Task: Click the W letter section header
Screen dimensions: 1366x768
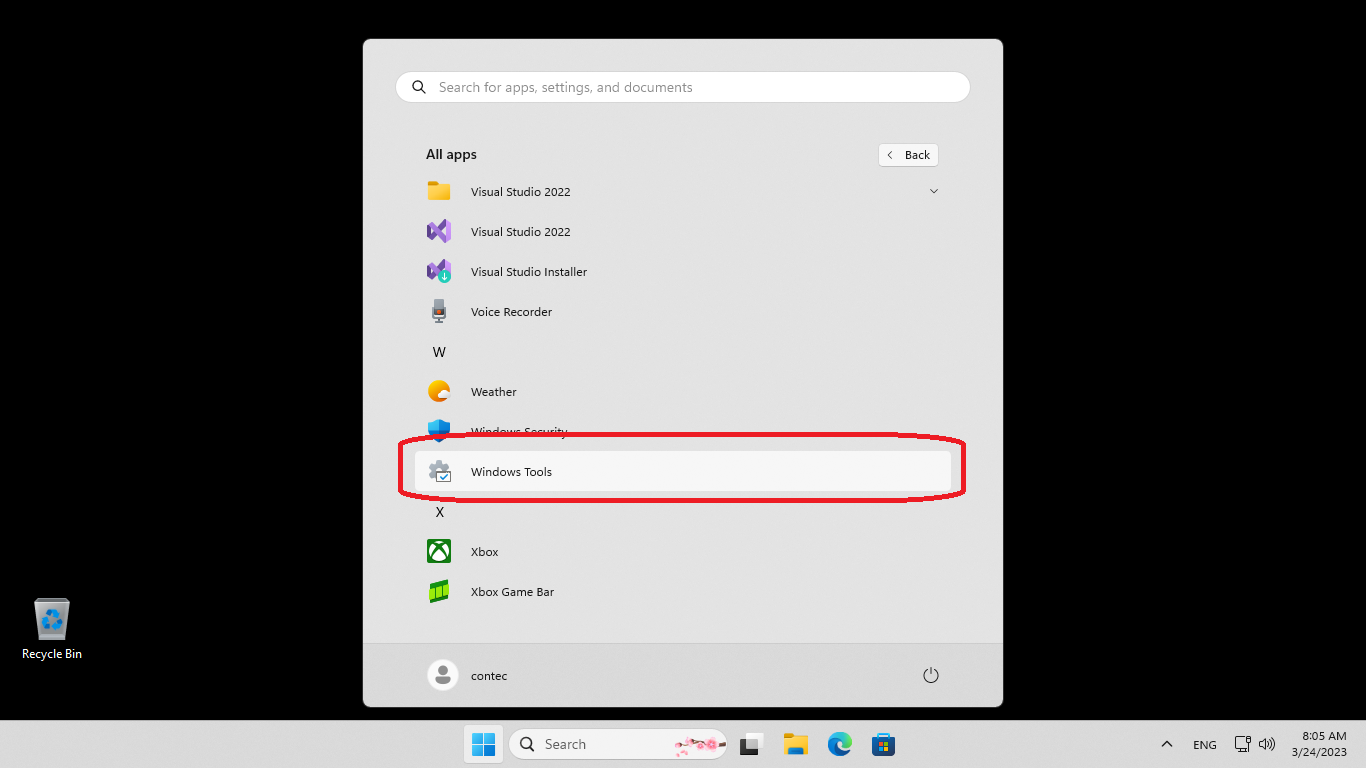Action: coord(439,352)
